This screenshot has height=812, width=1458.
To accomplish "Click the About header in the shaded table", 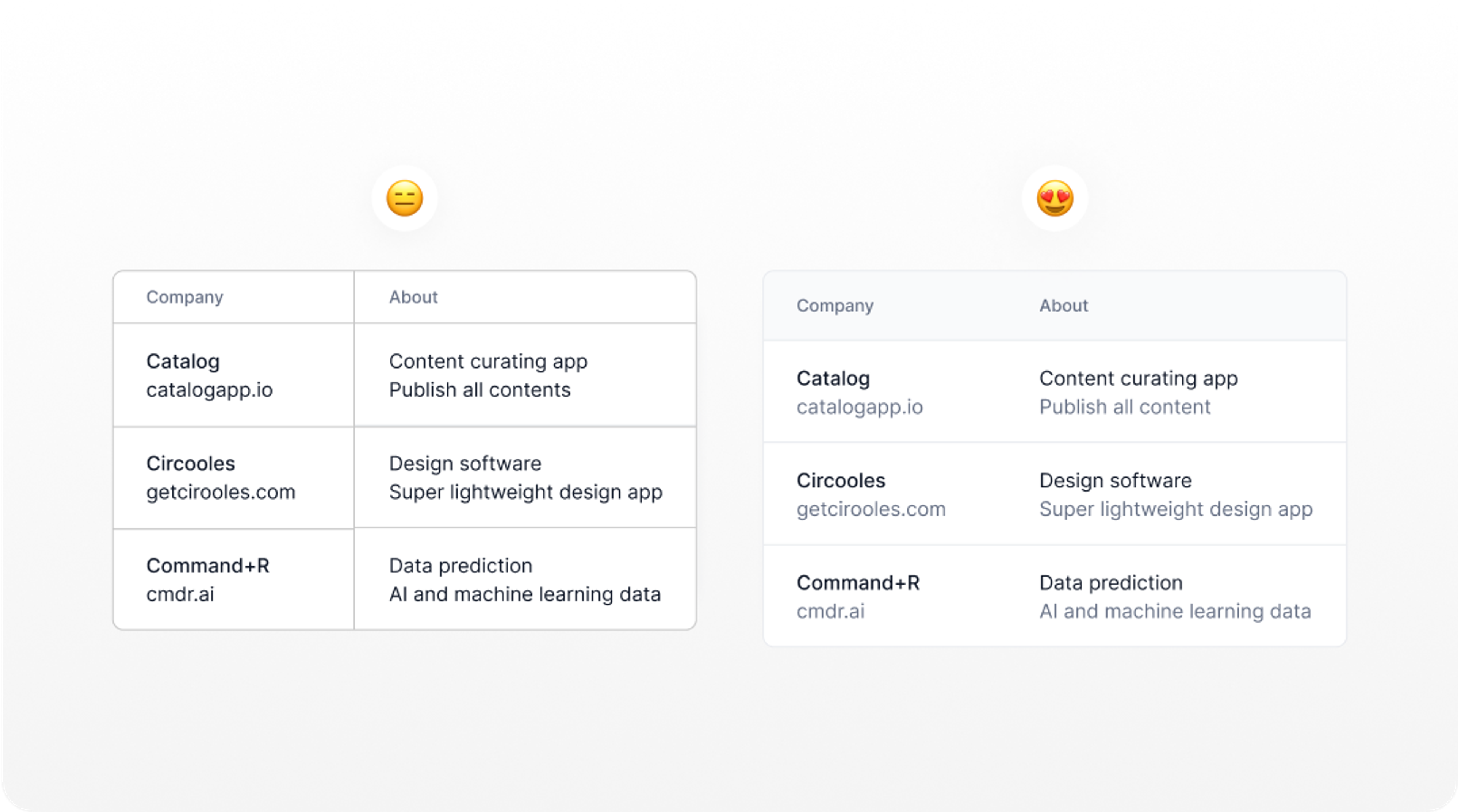I will [1064, 306].
